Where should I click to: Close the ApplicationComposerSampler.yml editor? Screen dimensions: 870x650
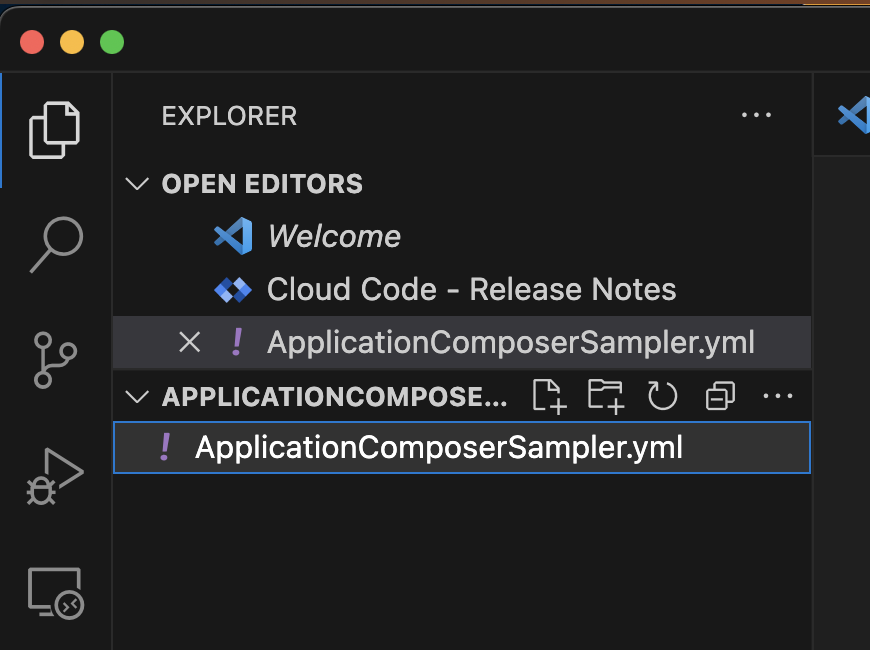click(189, 342)
